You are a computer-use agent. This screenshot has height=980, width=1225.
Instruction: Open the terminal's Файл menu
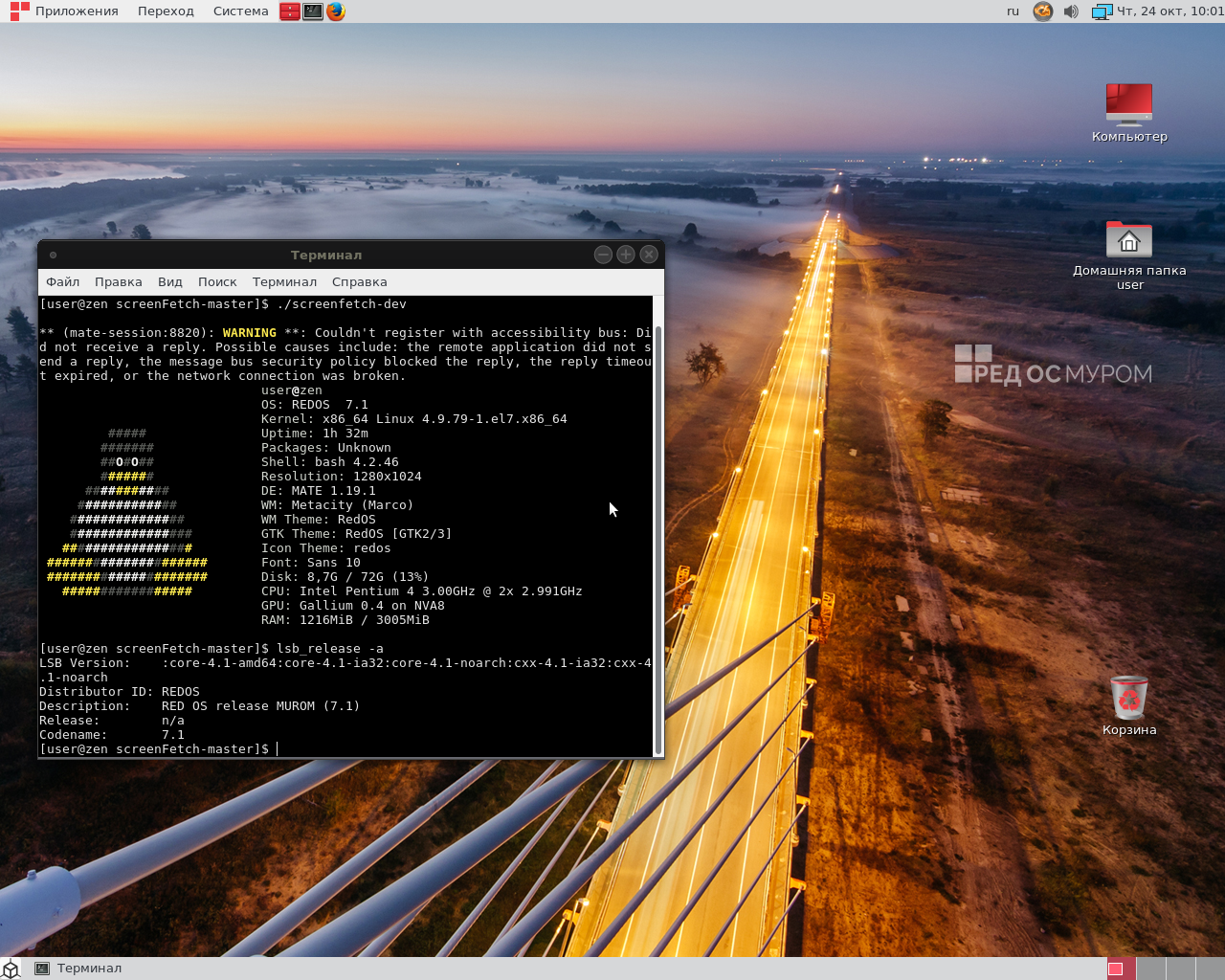62,282
